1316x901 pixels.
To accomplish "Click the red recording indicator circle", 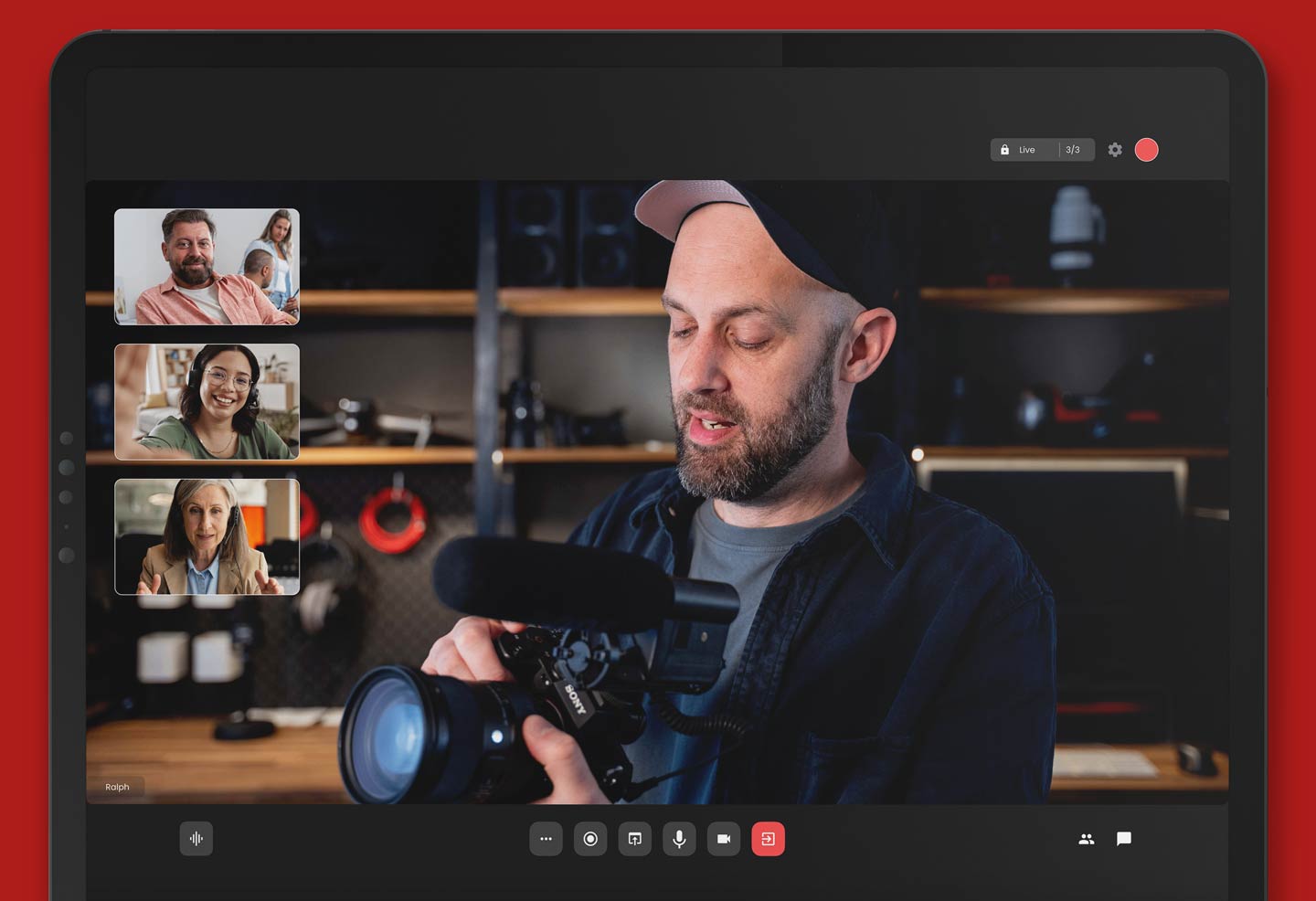I will tap(1147, 150).
